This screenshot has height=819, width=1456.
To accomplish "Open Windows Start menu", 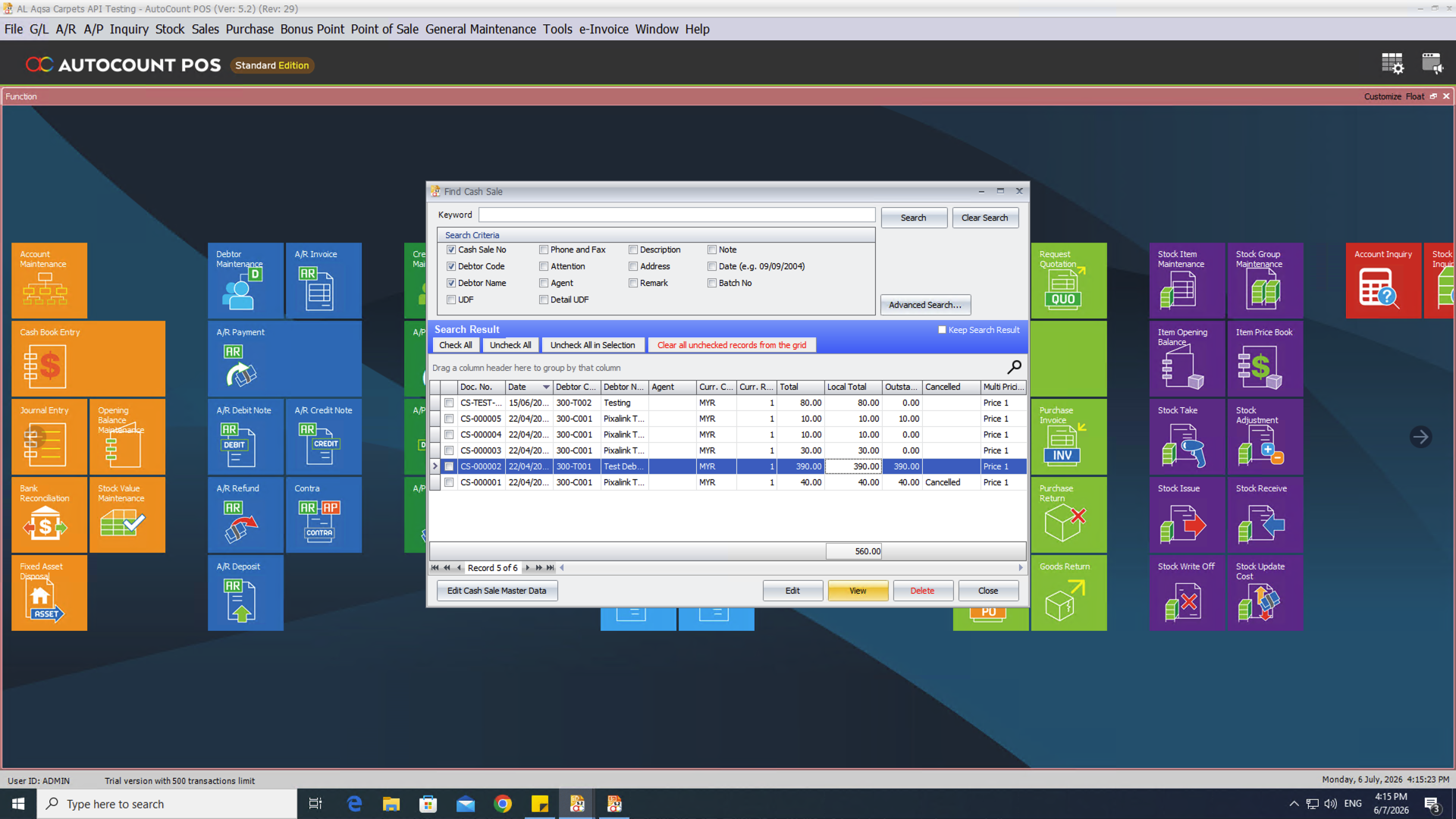I will 18,804.
